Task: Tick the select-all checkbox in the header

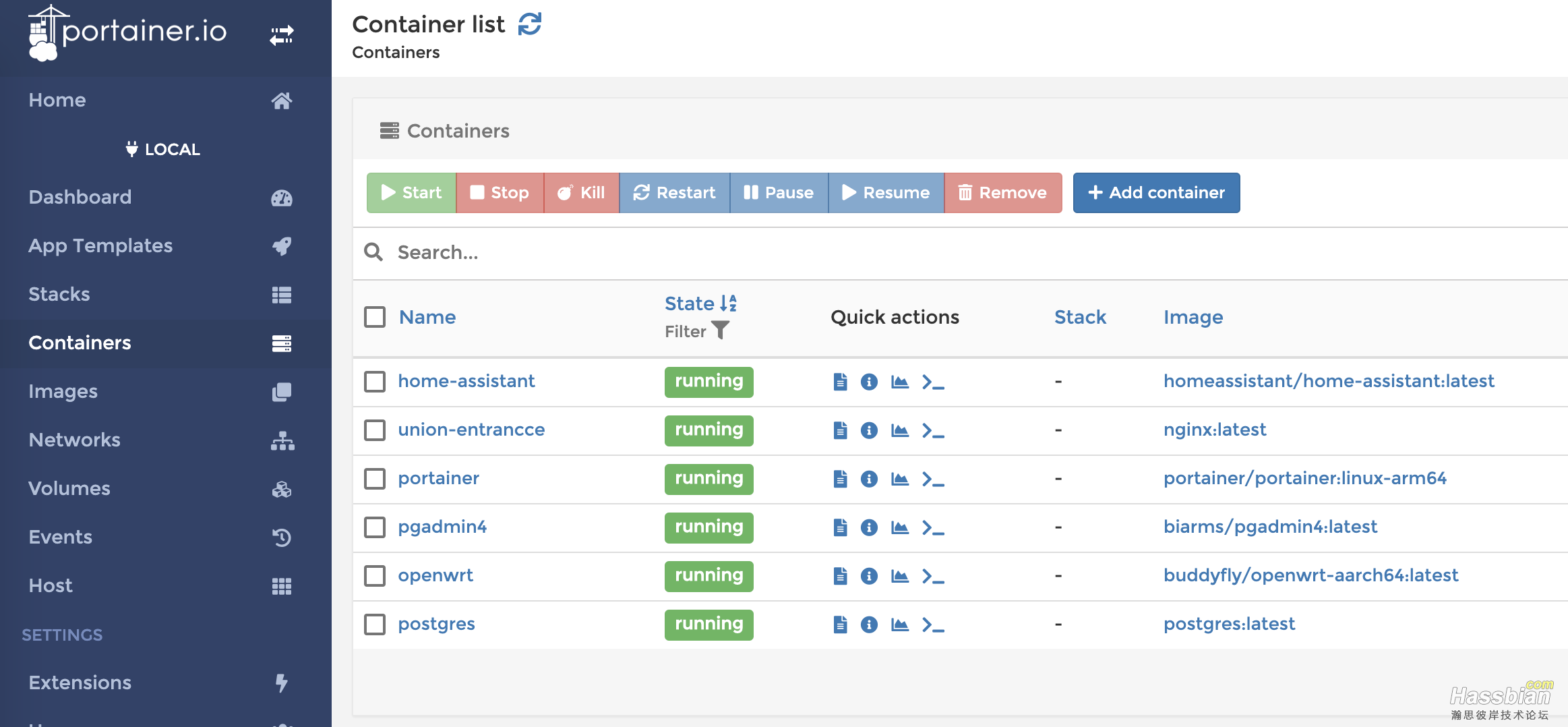Action: pyautogui.click(x=375, y=317)
